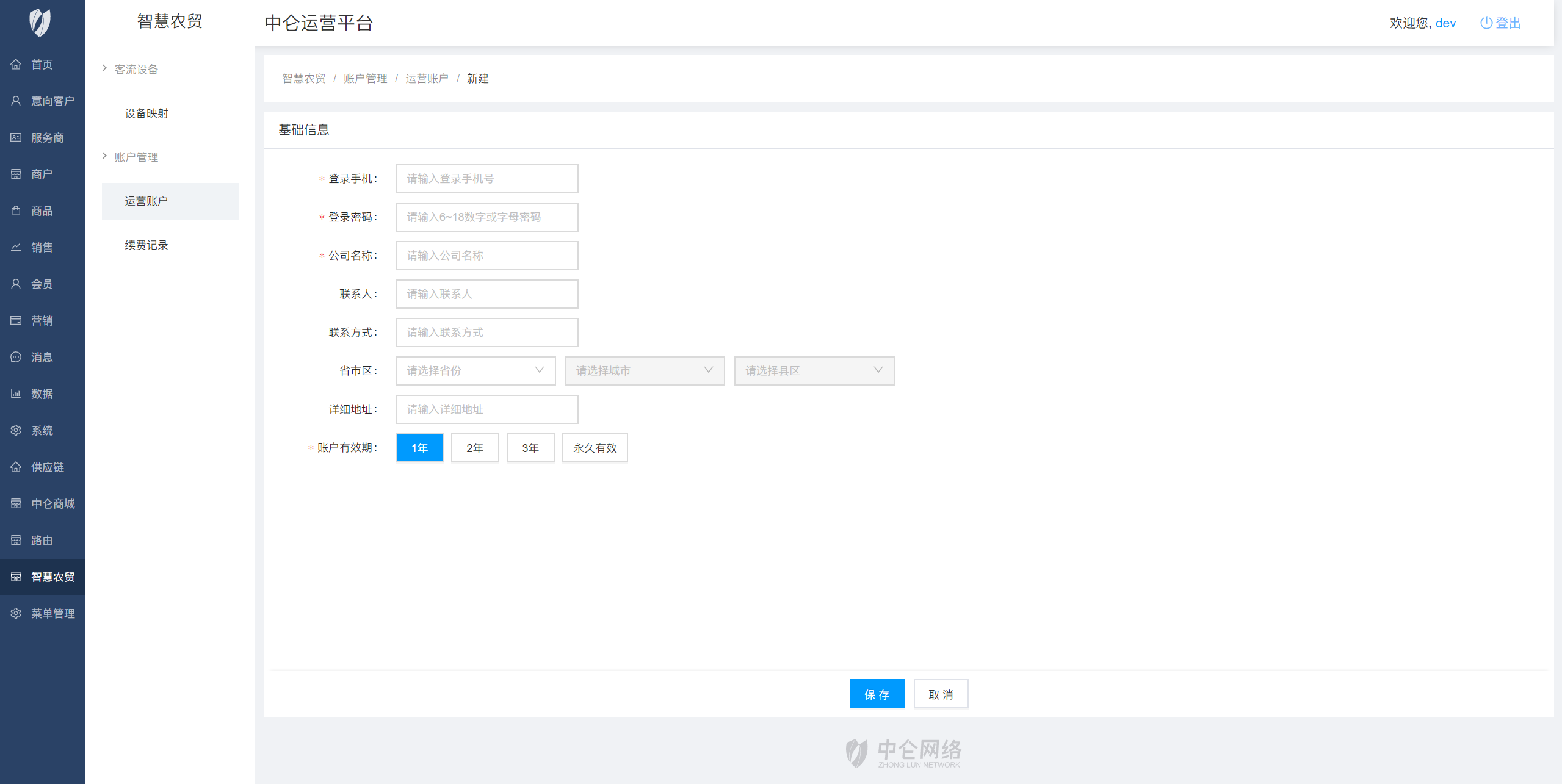This screenshot has height=784, width=1562.
Task: Click the chart line icon beside 销售
Action: (16, 247)
